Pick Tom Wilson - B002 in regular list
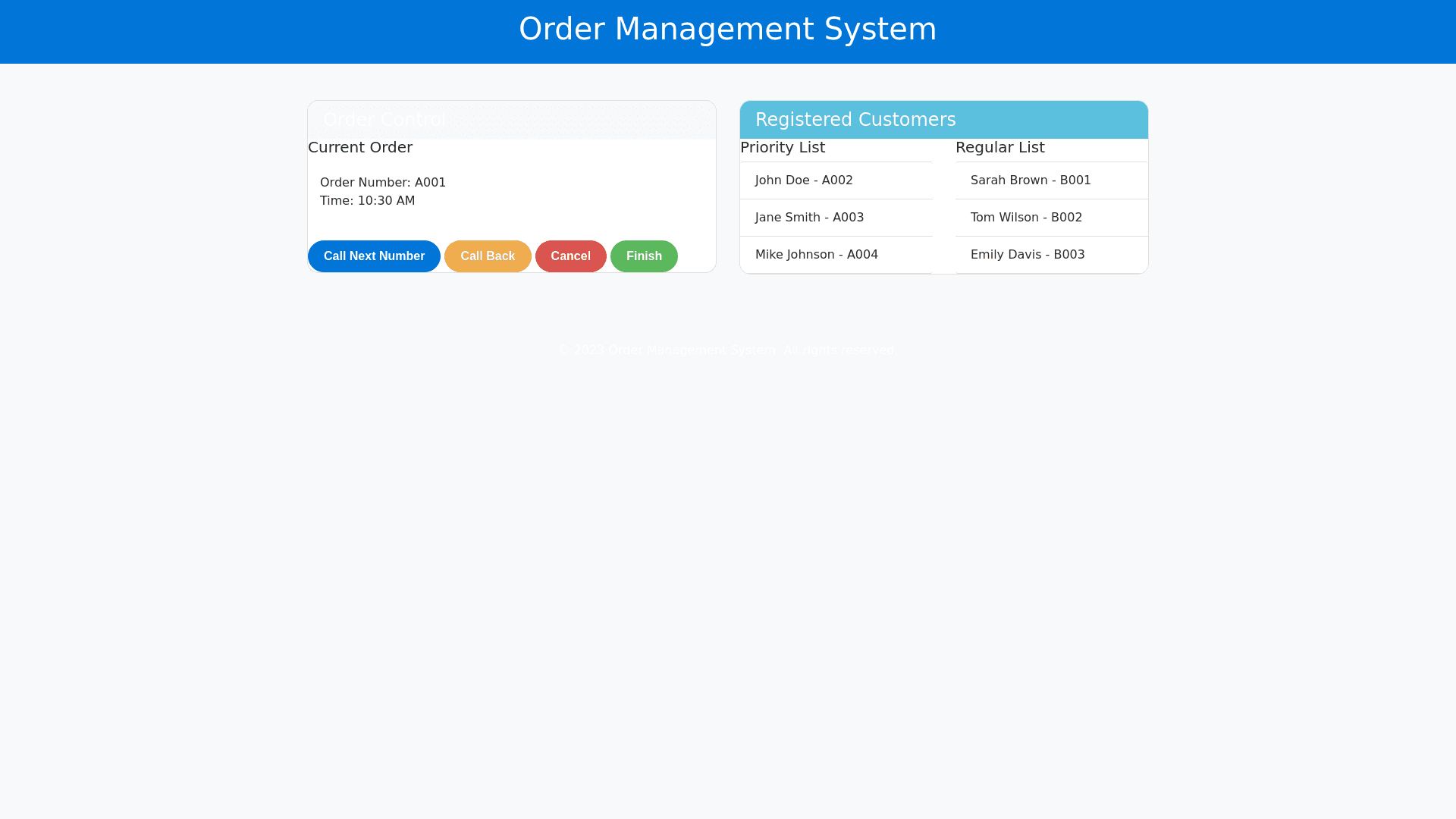This screenshot has width=1456, height=819. point(1026,218)
